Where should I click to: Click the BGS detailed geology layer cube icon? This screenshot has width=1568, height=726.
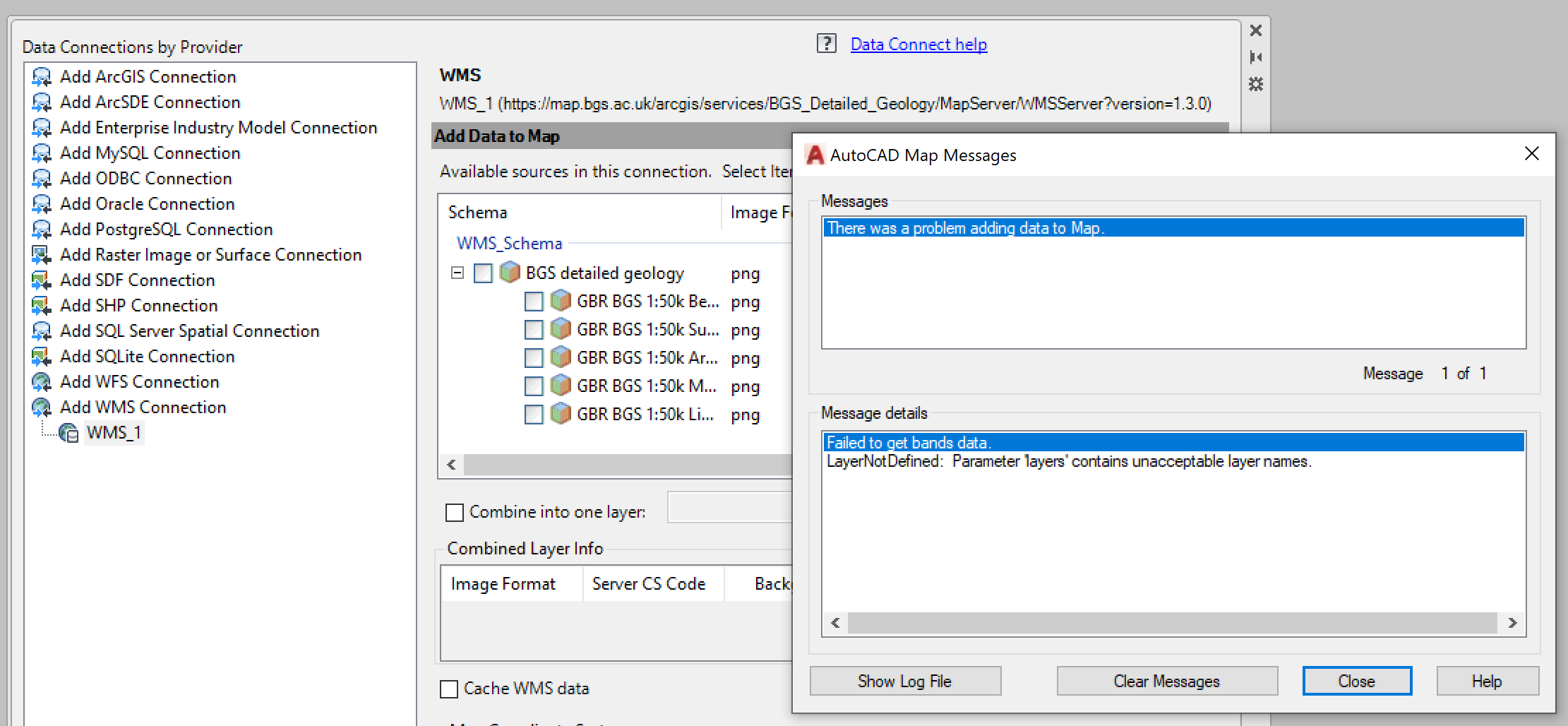[x=509, y=273]
